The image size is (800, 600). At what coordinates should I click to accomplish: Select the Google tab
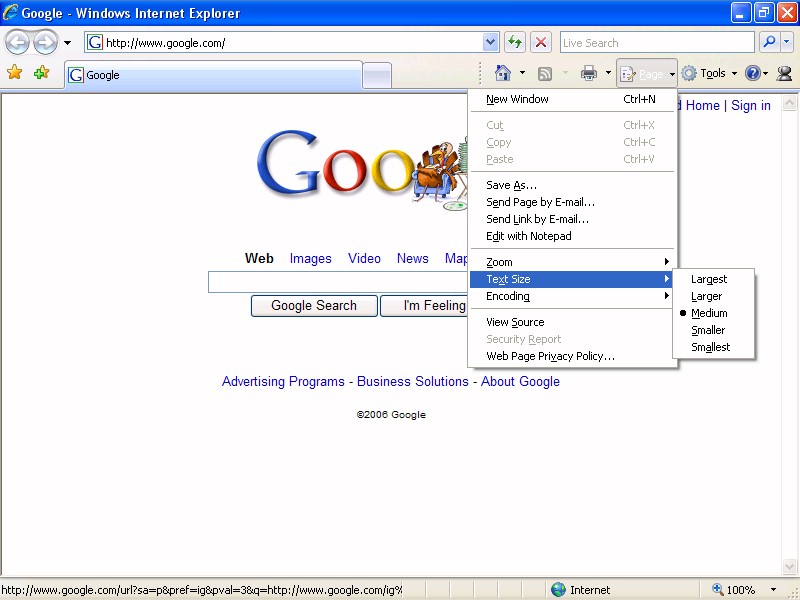213,75
